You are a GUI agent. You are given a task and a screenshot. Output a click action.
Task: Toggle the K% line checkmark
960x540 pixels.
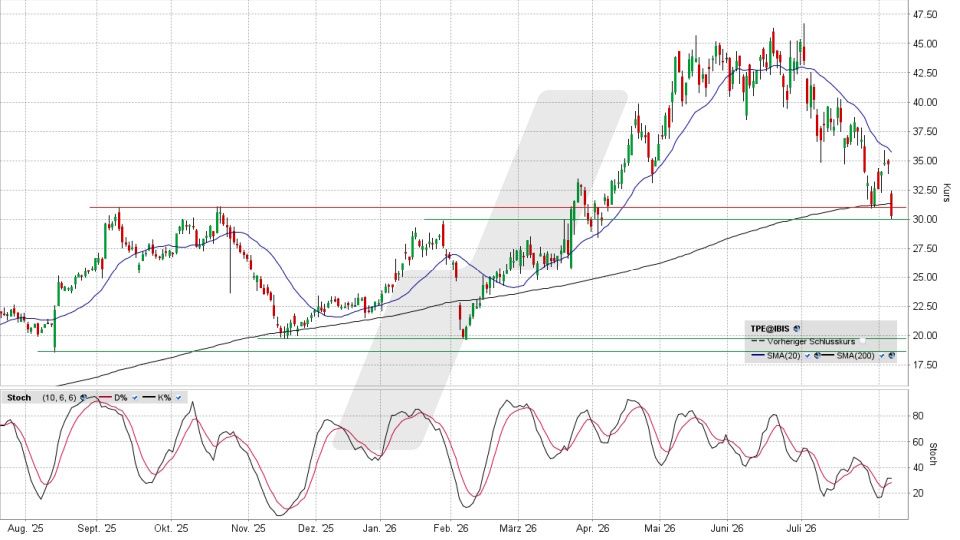pyautogui.click(x=179, y=398)
